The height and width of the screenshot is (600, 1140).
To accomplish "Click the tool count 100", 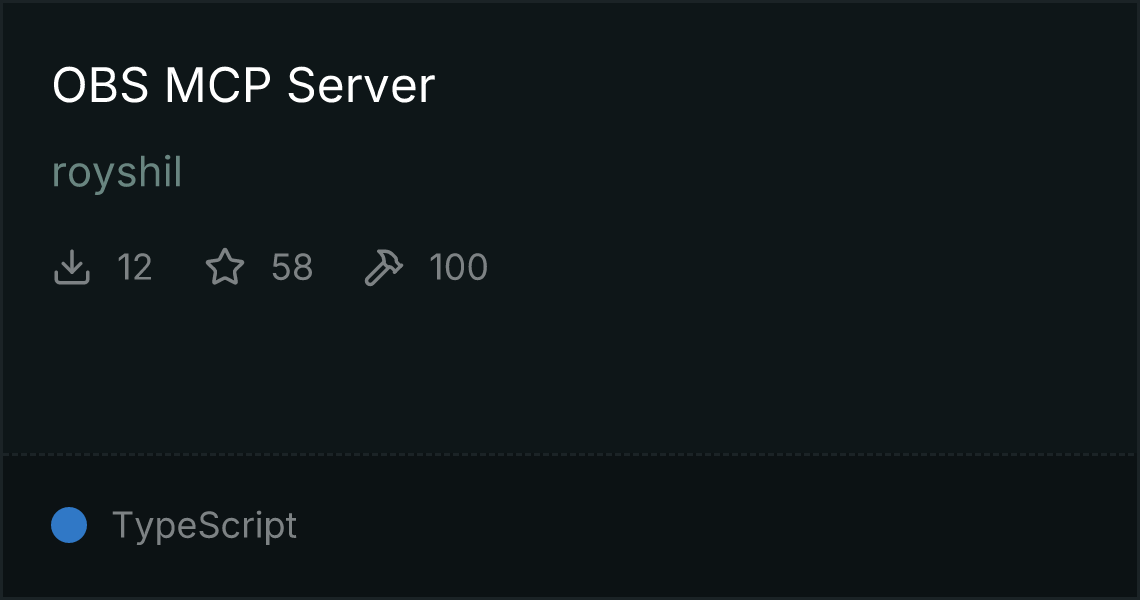I will (458, 267).
